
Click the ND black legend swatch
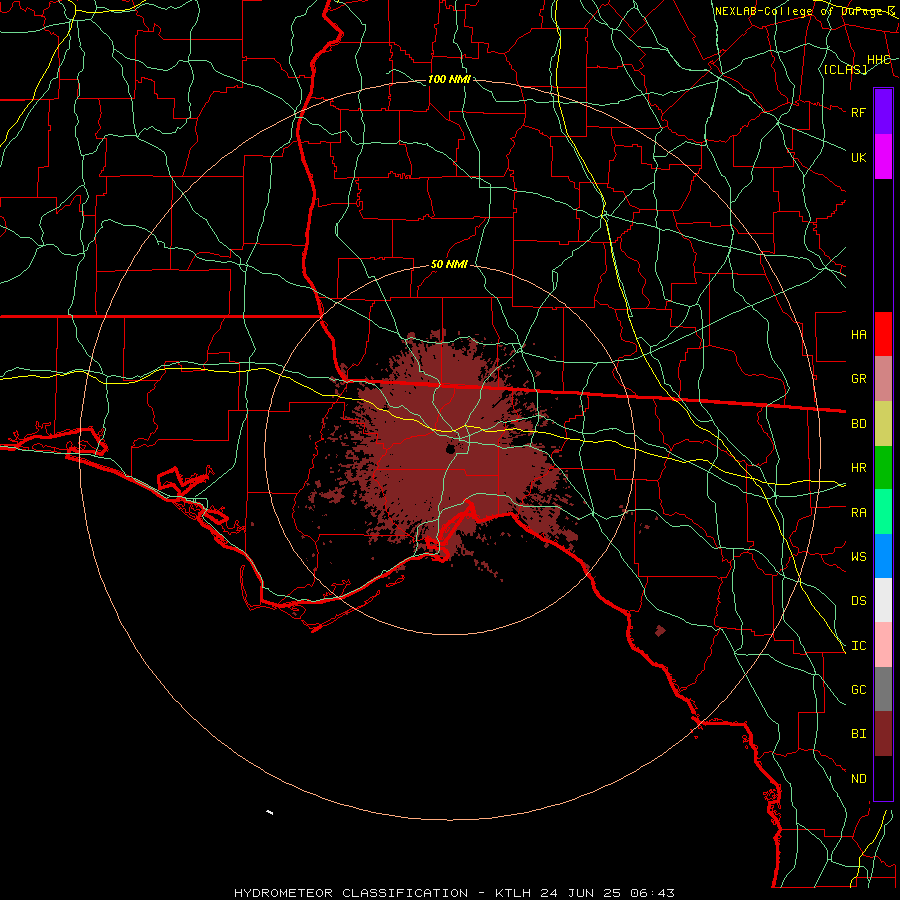[883, 778]
